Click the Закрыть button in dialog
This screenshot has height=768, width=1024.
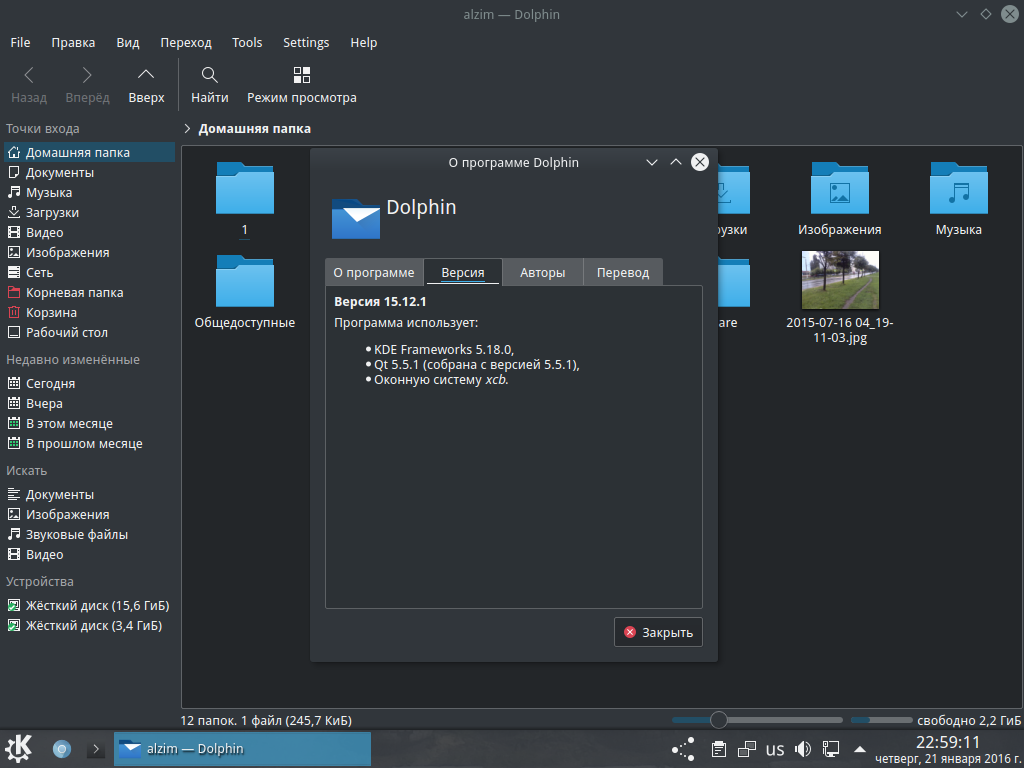tap(658, 632)
